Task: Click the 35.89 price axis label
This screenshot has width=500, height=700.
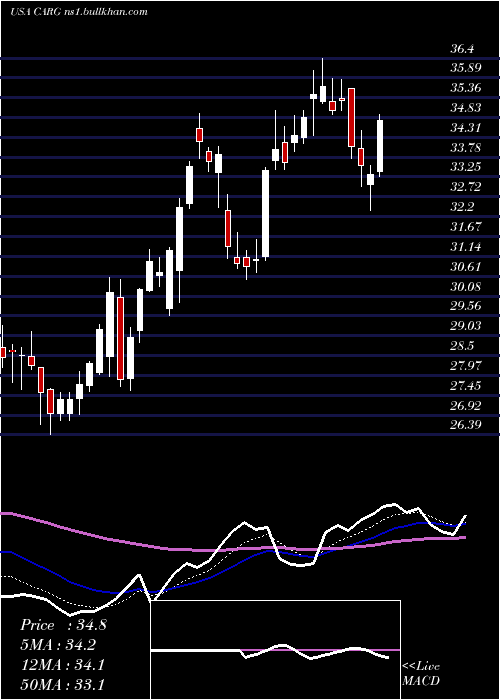Action: click(x=465, y=68)
